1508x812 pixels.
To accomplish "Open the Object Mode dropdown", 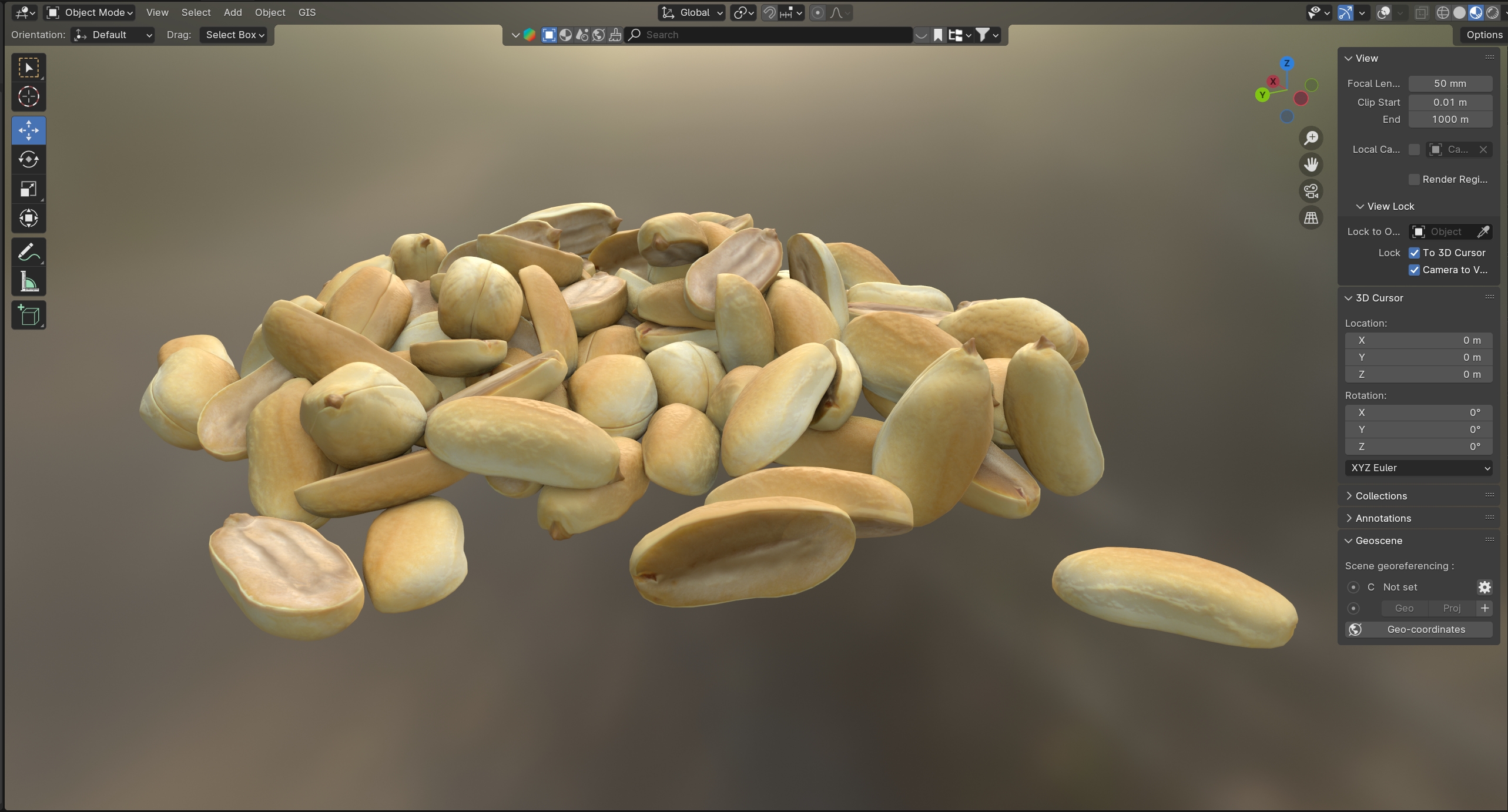I will (x=90, y=12).
